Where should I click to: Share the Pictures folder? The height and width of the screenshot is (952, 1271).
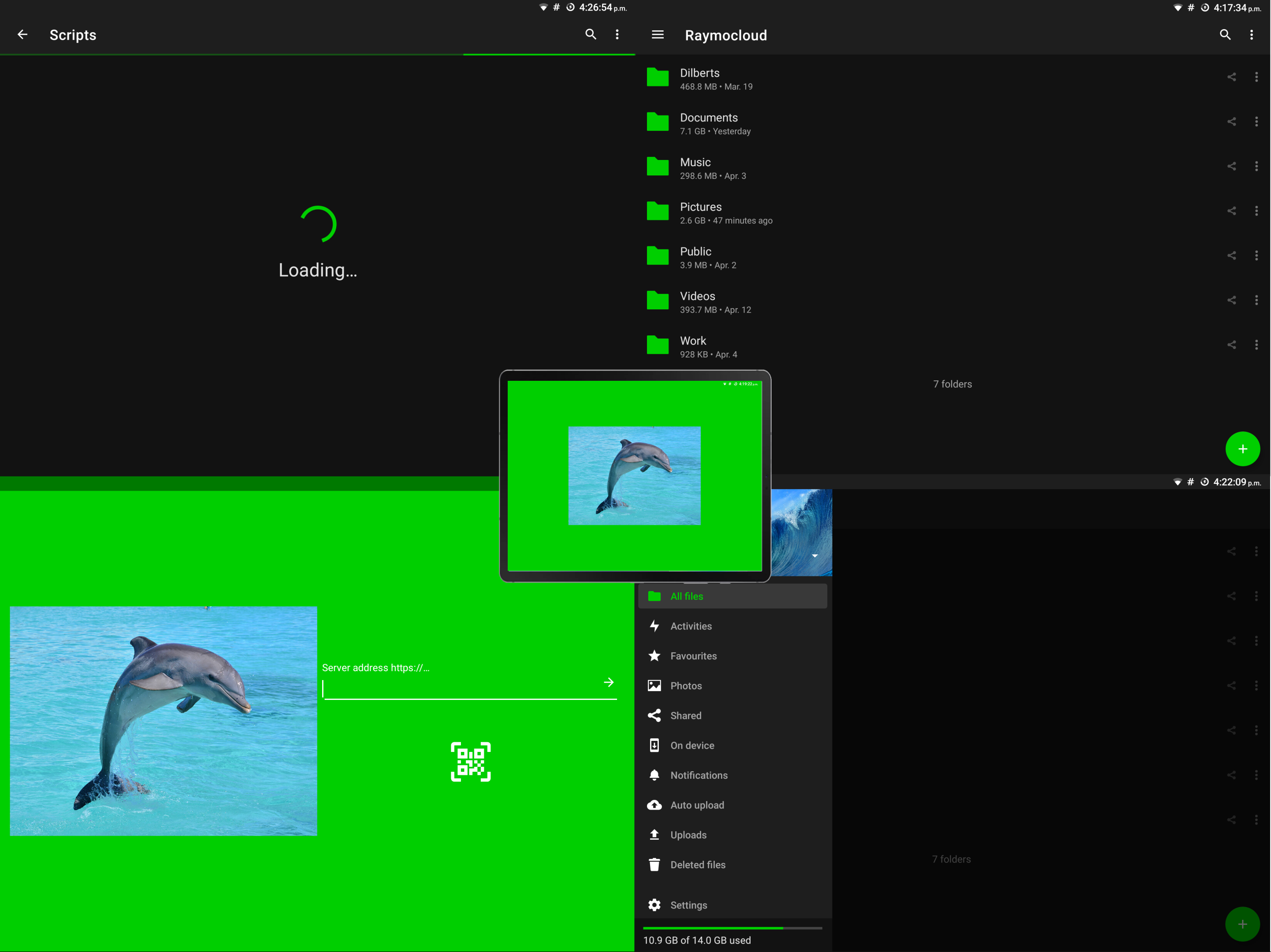pyautogui.click(x=1231, y=211)
